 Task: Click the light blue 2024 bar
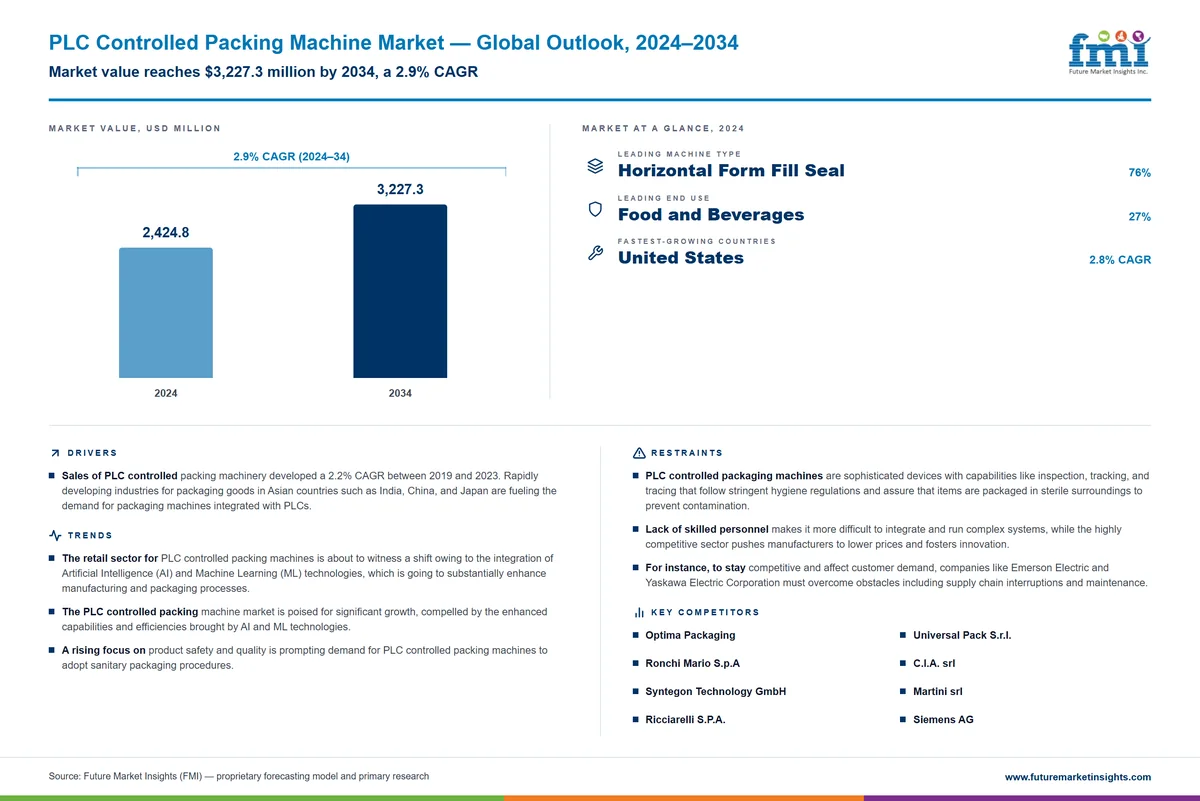point(166,313)
